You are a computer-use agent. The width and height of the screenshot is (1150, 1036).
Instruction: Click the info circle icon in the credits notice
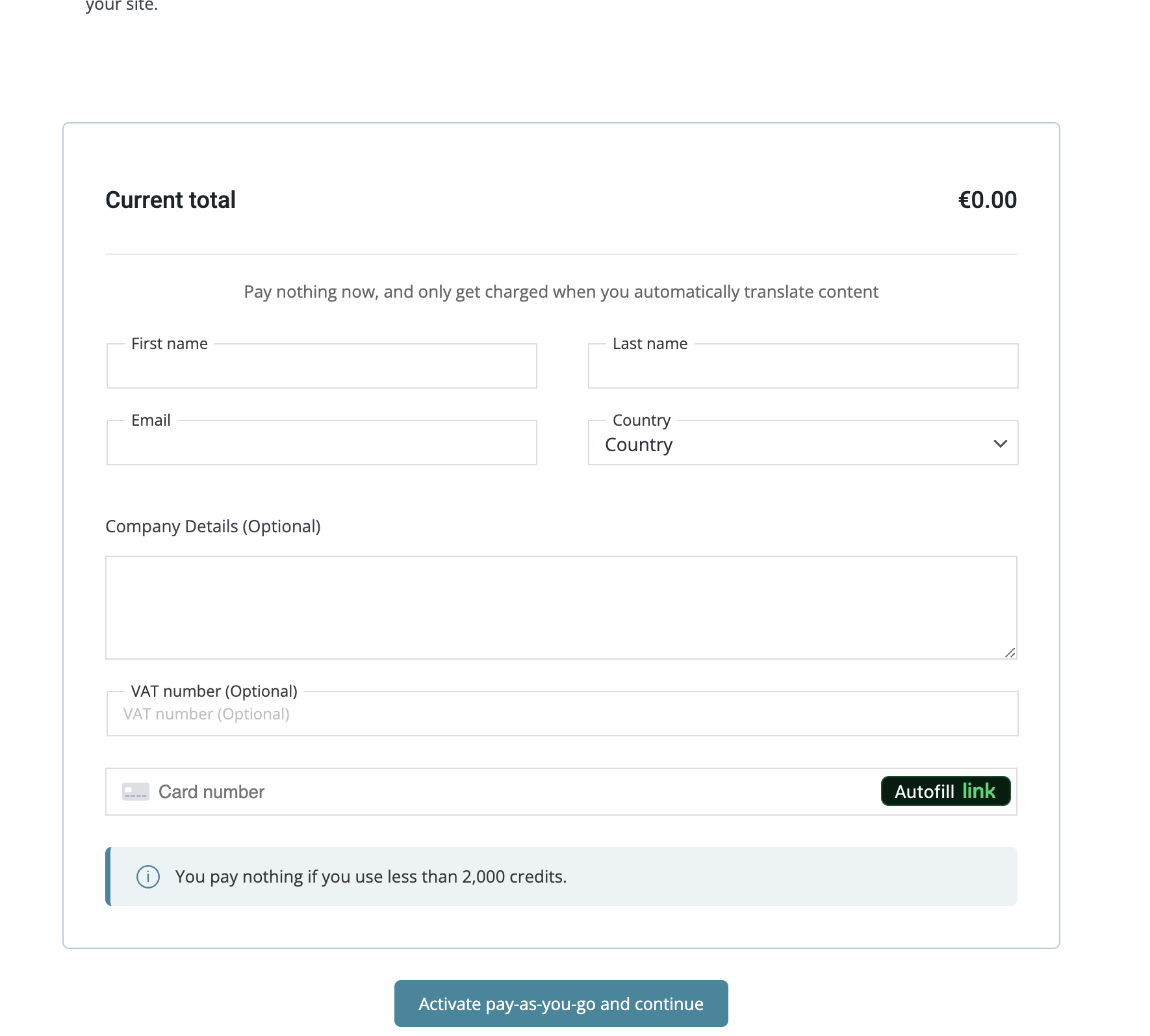click(x=148, y=877)
